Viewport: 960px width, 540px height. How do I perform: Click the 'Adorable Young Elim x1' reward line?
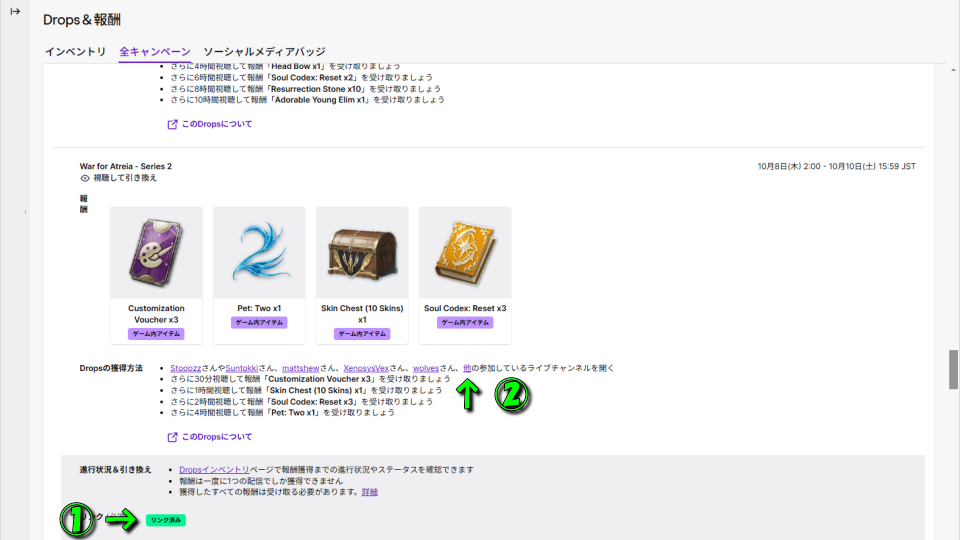click(x=307, y=100)
